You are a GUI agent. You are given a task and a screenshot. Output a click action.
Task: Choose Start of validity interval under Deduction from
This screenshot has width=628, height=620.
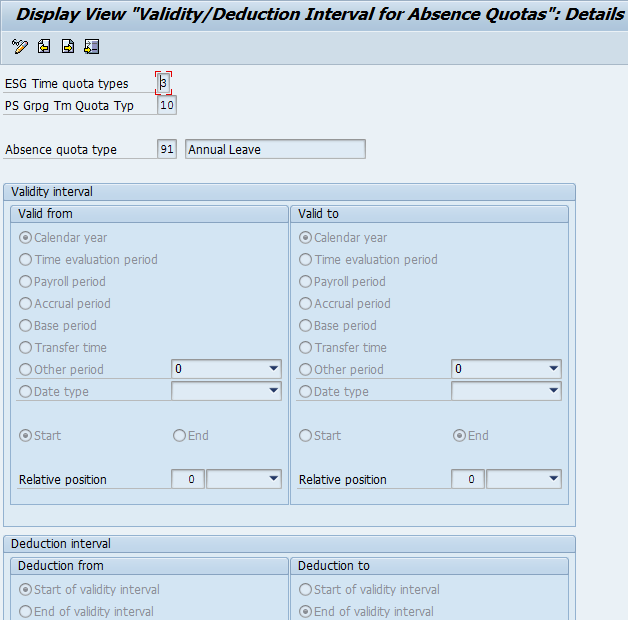(26, 590)
